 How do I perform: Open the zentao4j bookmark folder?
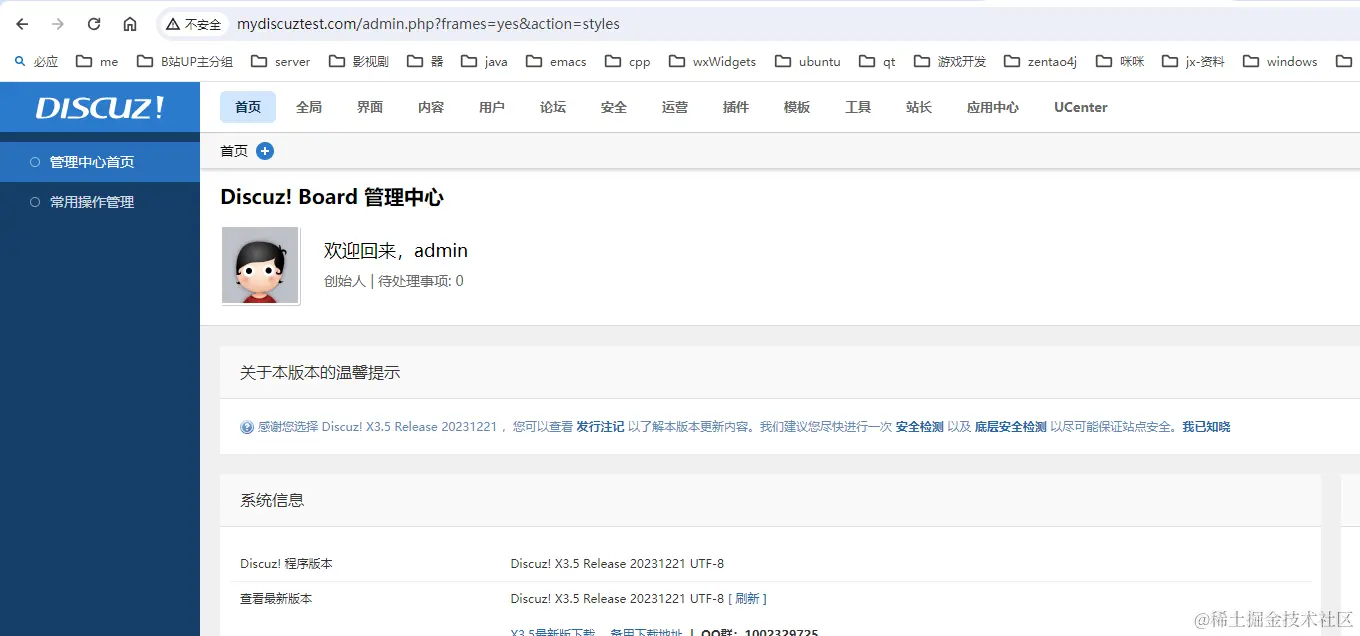[x=1041, y=61]
